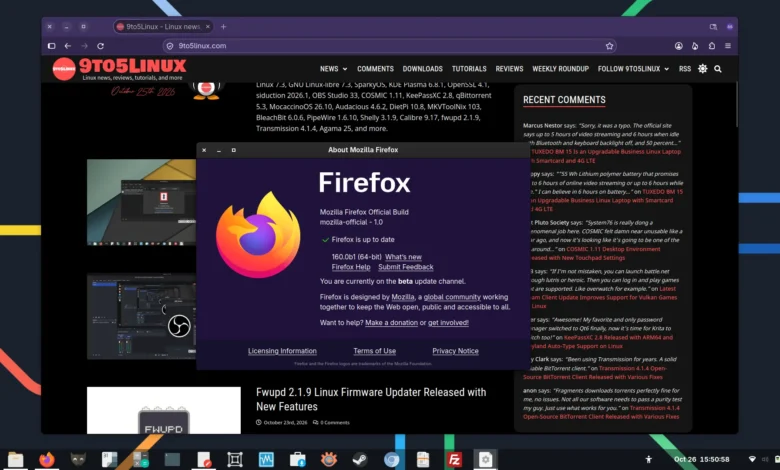Open the Firefox hamburger application menu

coord(728,46)
